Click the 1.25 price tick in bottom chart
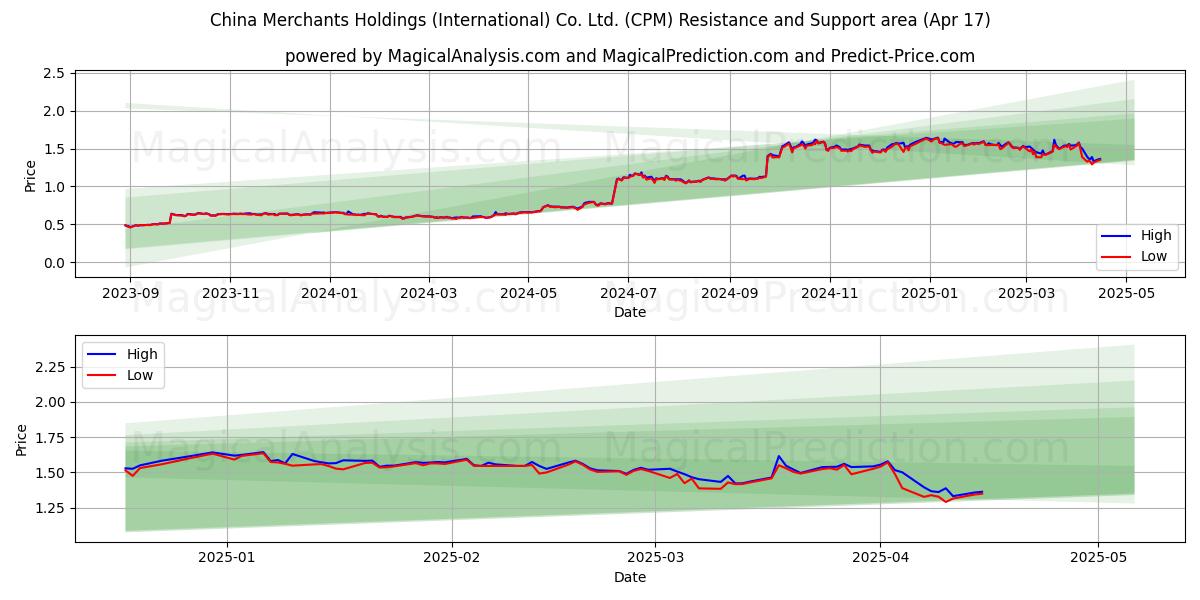1200x600 pixels. [x=50, y=508]
